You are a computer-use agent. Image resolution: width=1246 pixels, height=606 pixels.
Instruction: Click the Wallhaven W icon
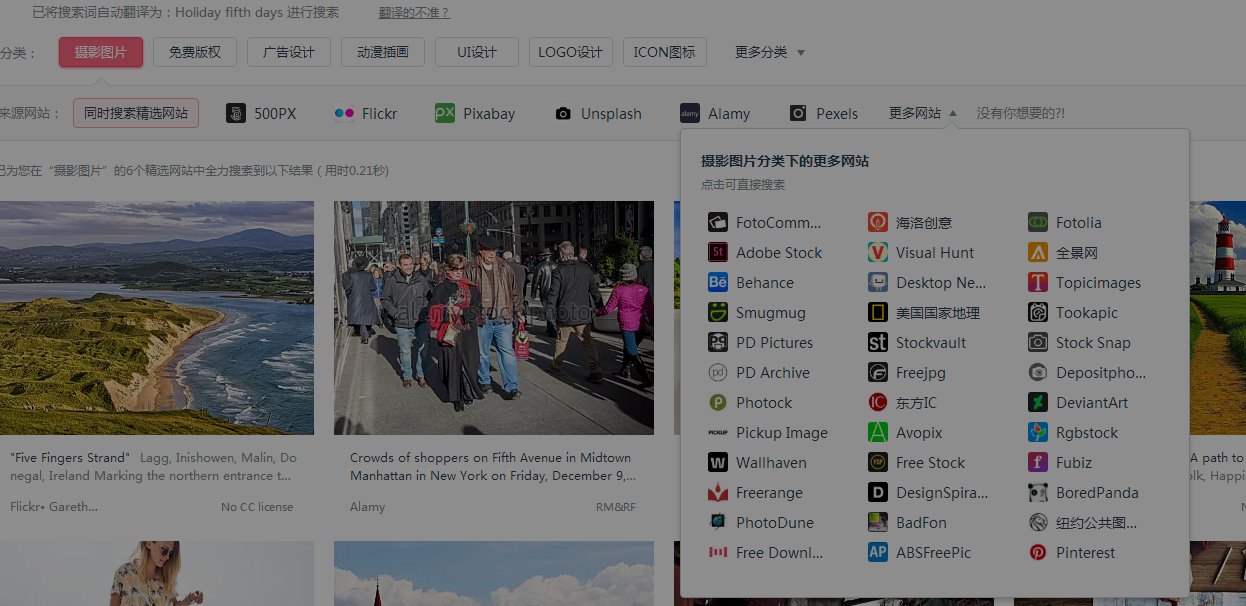717,462
